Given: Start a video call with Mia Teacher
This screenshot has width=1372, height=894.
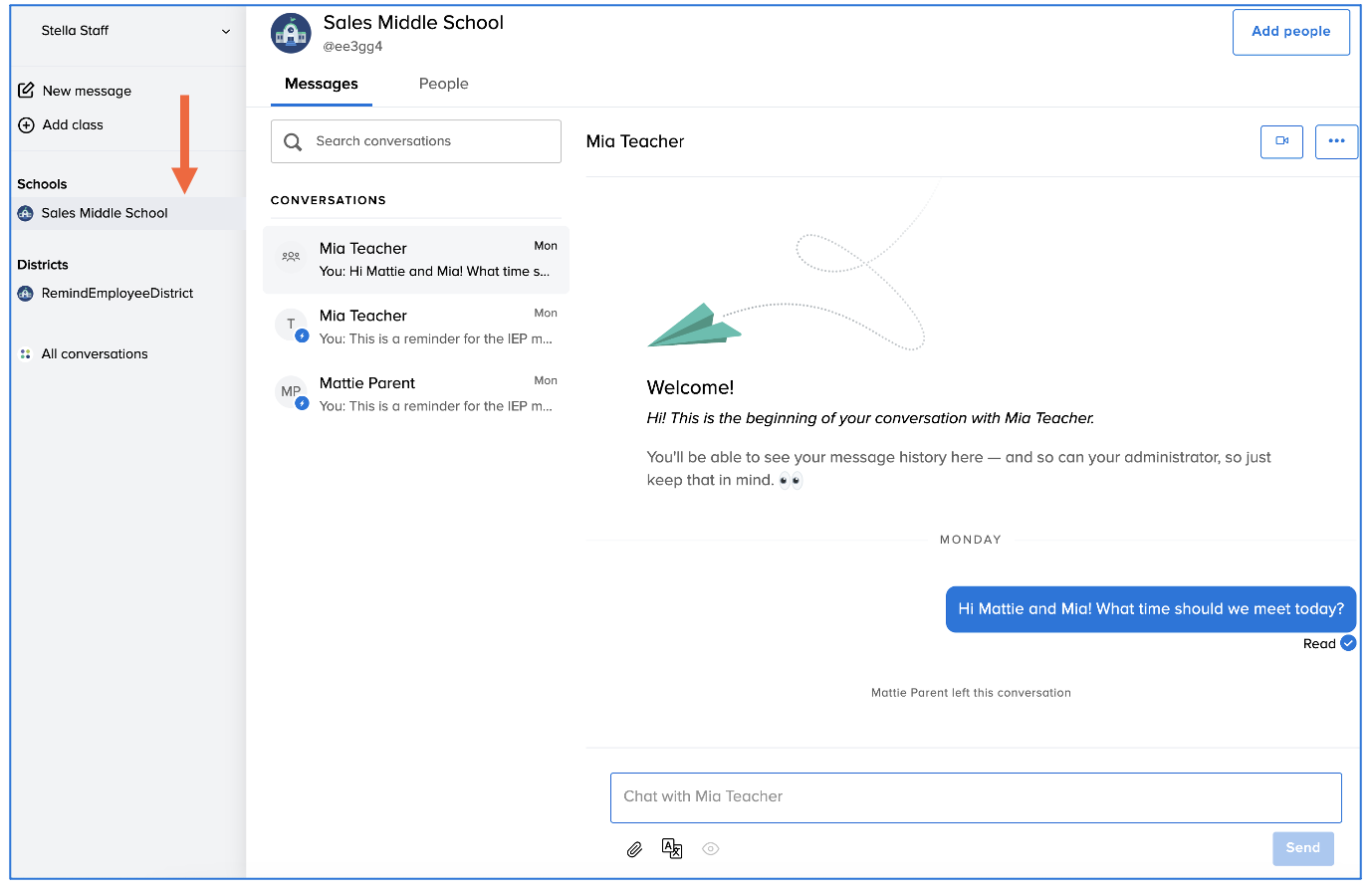Looking at the screenshot, I should tap(1281, 141).
